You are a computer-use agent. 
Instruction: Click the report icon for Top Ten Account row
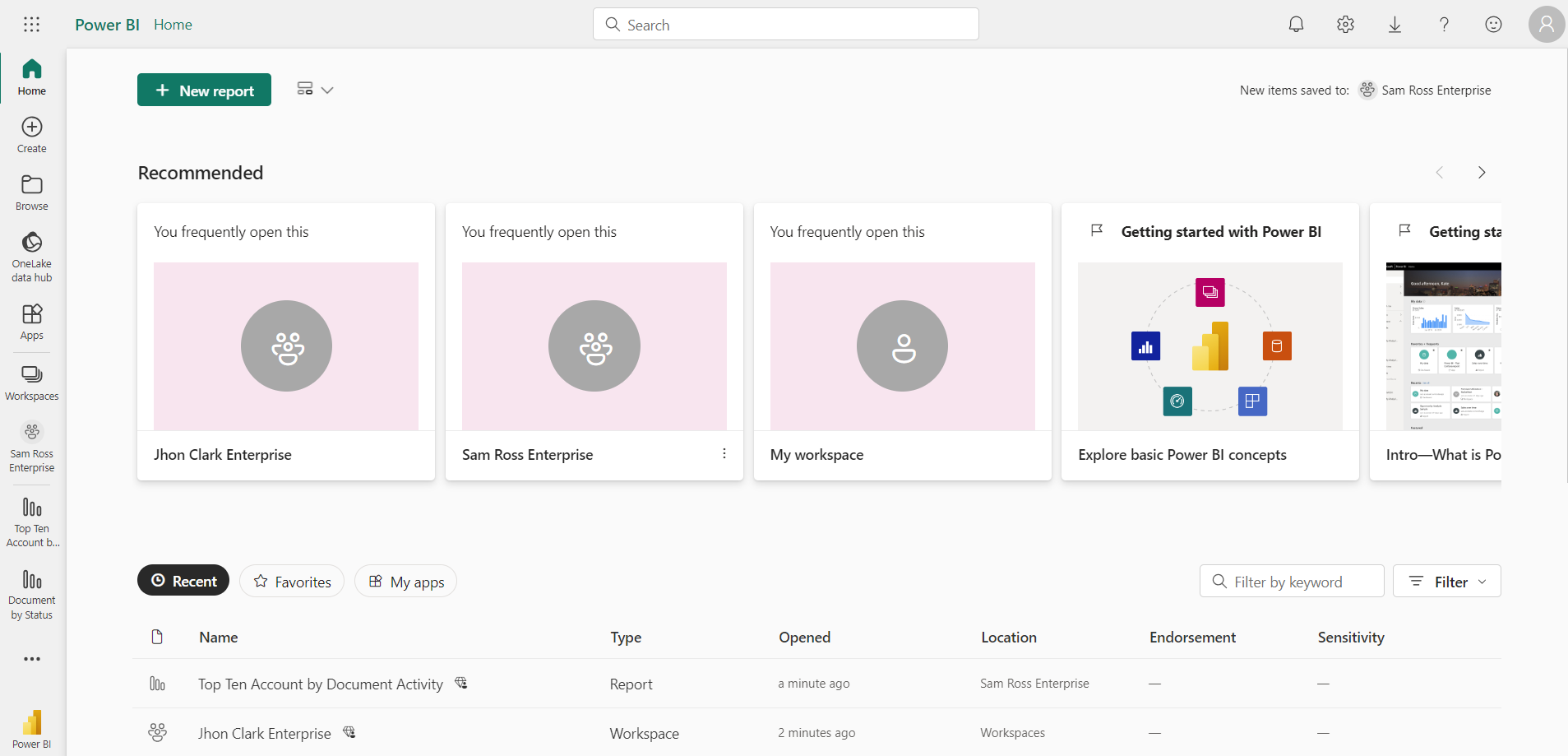157,684
